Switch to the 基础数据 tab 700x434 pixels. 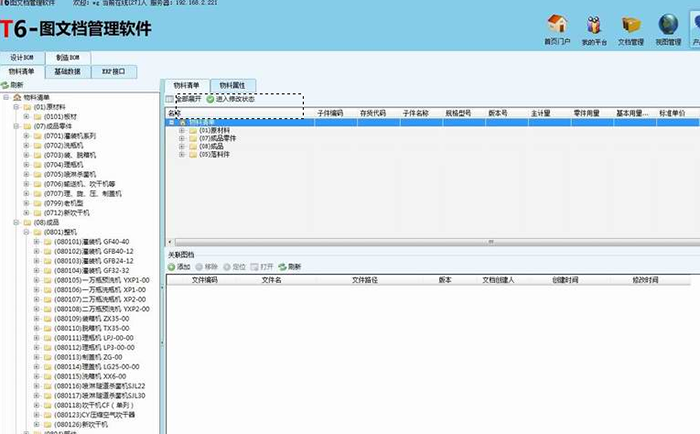(68, 71)
